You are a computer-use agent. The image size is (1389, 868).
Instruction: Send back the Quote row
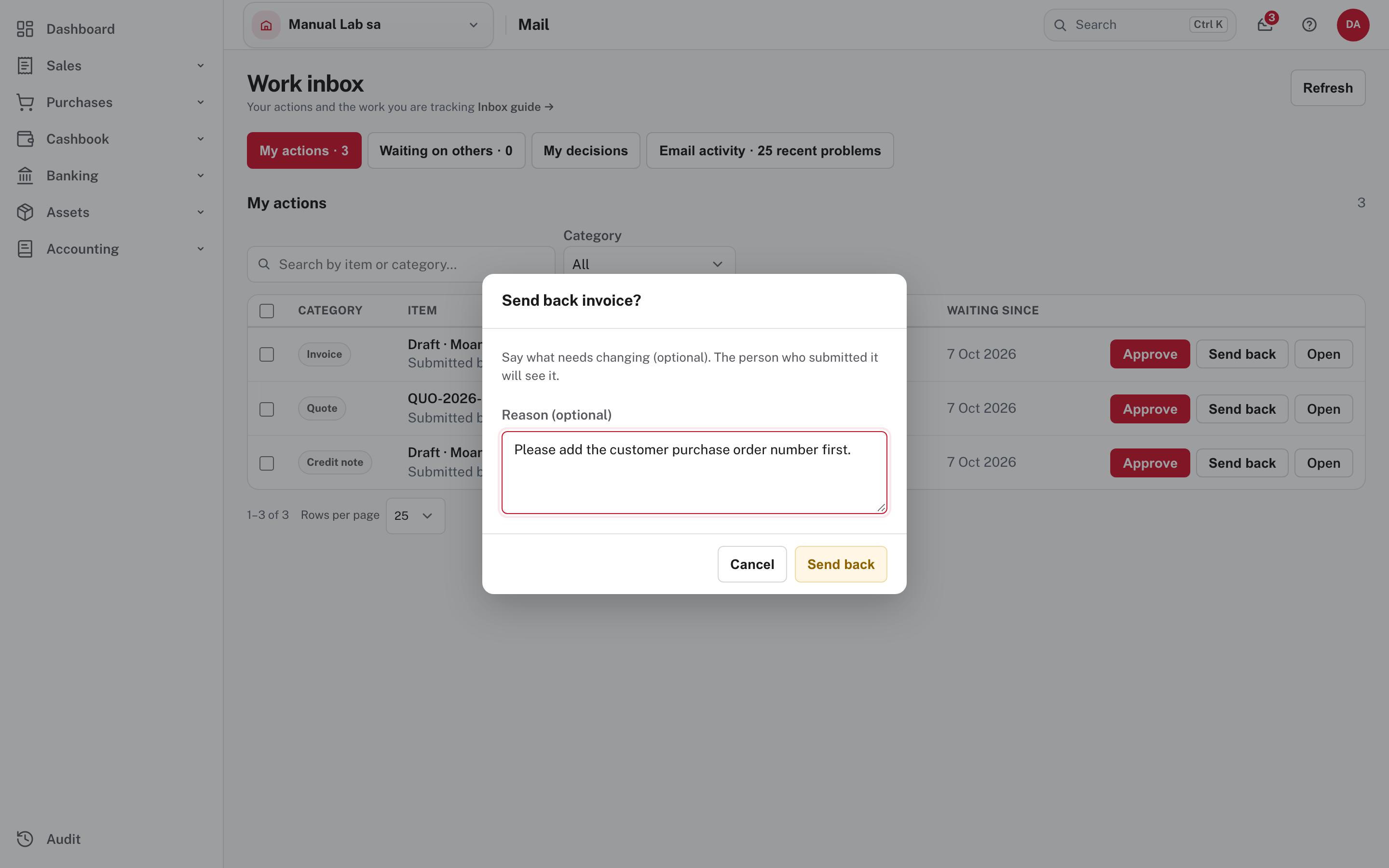[x=1241, y=409]
